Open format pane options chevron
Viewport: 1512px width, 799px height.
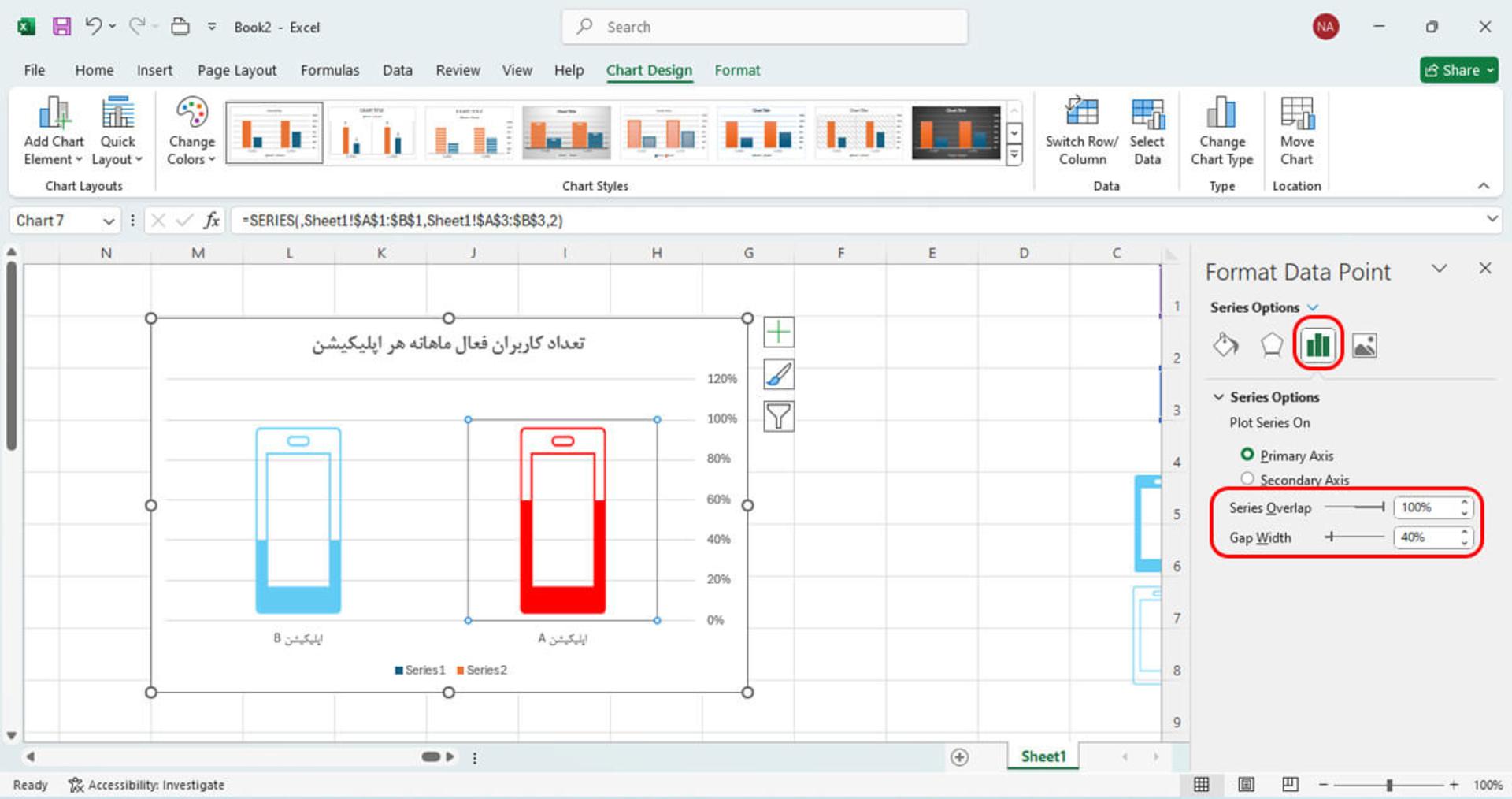coord(1439,269)
